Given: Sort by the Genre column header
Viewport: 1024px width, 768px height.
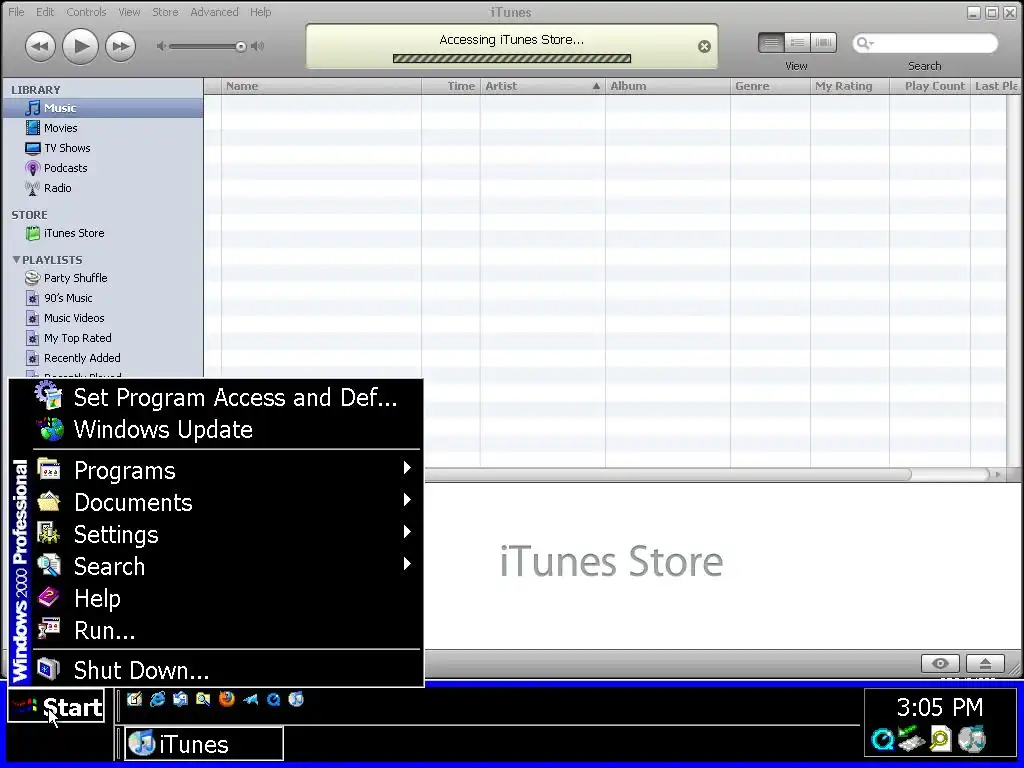Looking at the screenshot, I should [x=771, y=86].
